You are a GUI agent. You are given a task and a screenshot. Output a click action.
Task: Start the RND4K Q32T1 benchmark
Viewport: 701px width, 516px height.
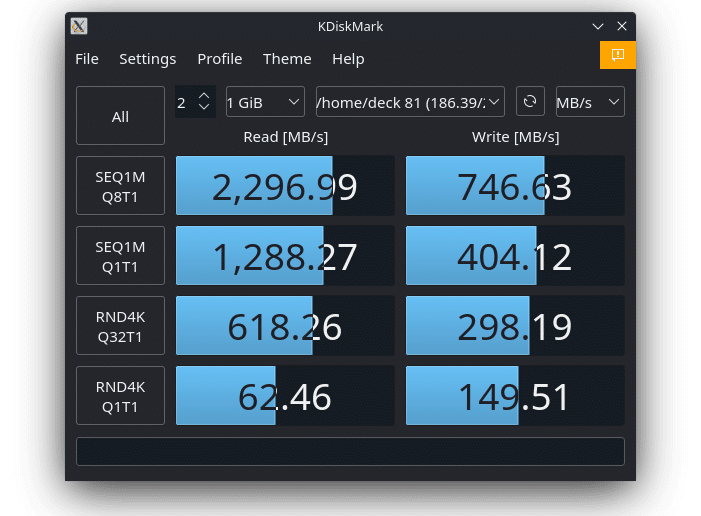coord(120,326)
